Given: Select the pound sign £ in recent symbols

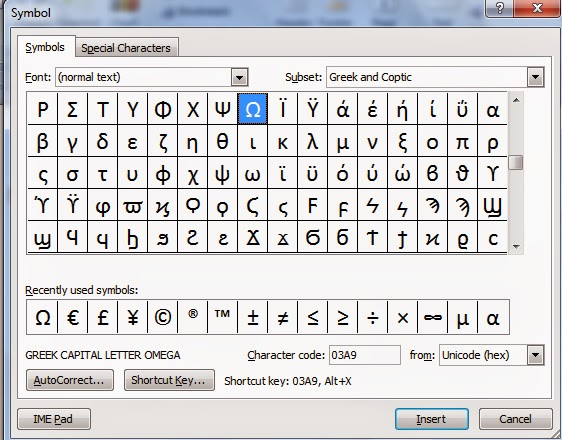Looking at the screenshot, I should [103, 317].
